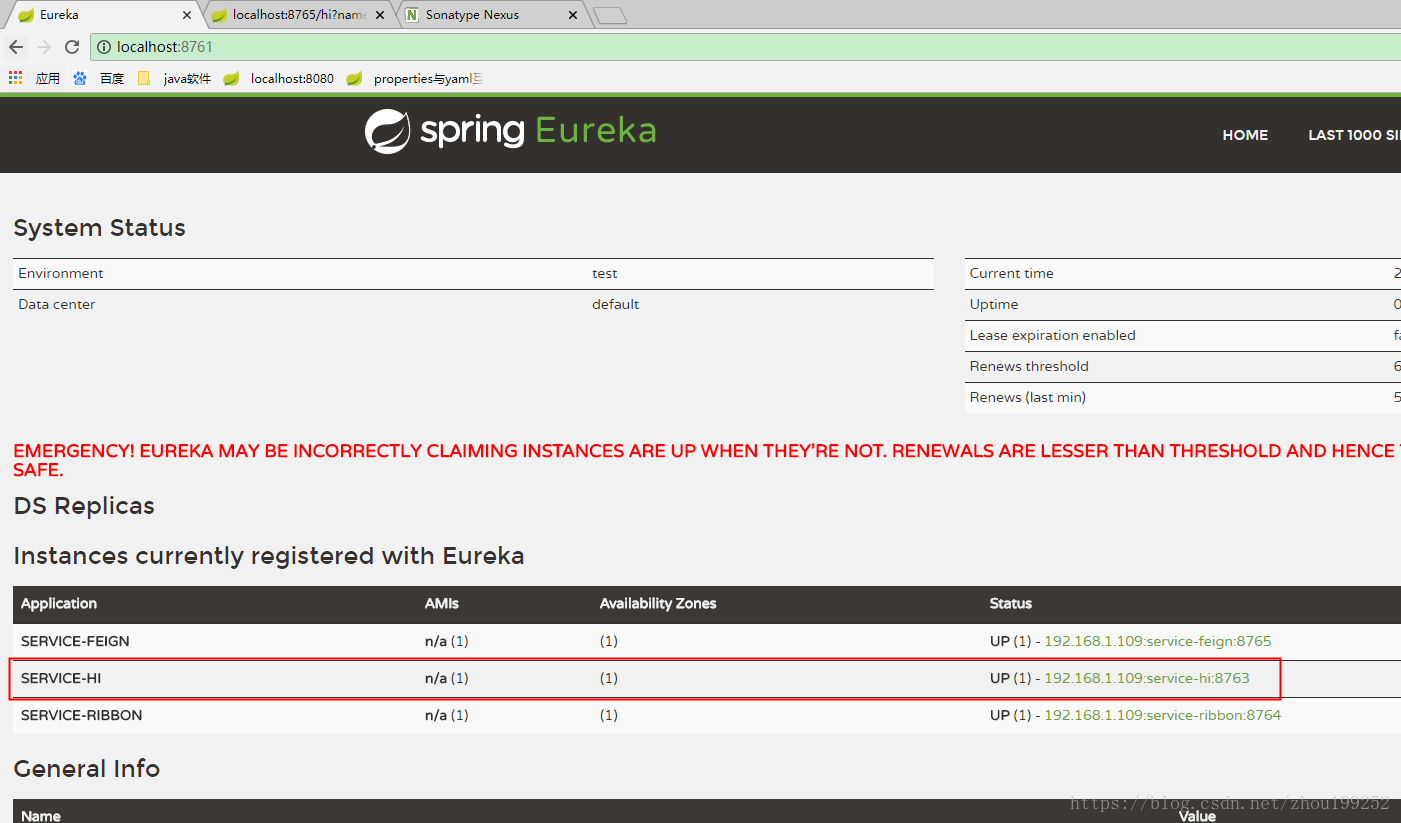Close the Sonatype Nexus tab
Image resolution: width=1401 pixels, height=823 pixels.
(x=573, y=15)
